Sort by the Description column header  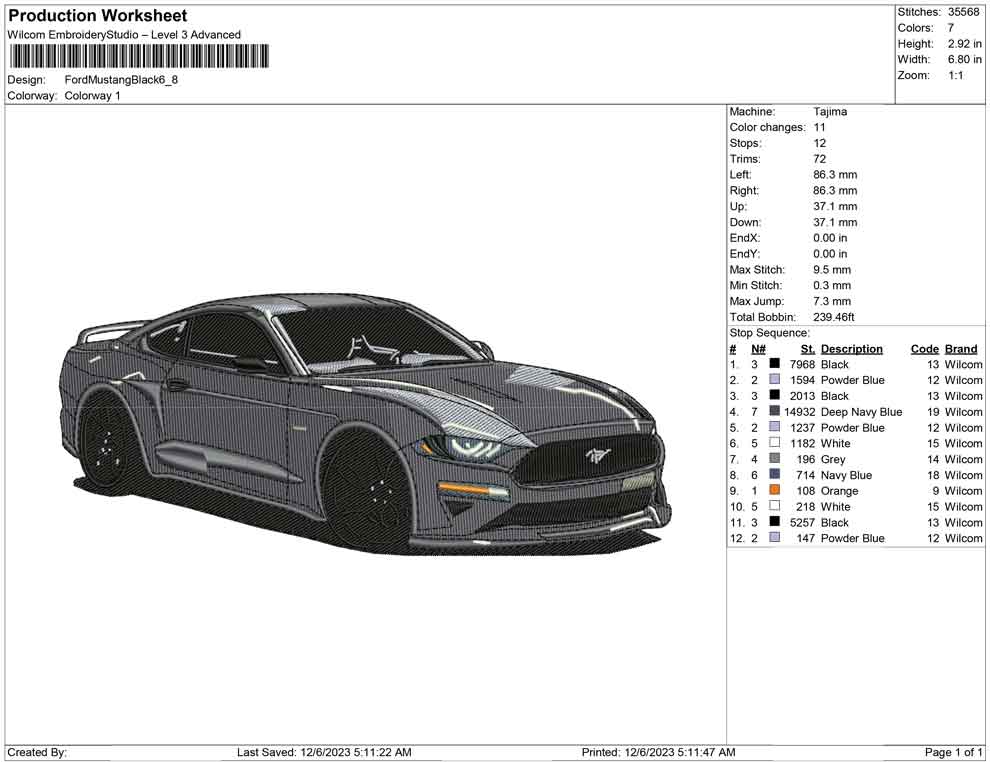(x=851, y=348)
